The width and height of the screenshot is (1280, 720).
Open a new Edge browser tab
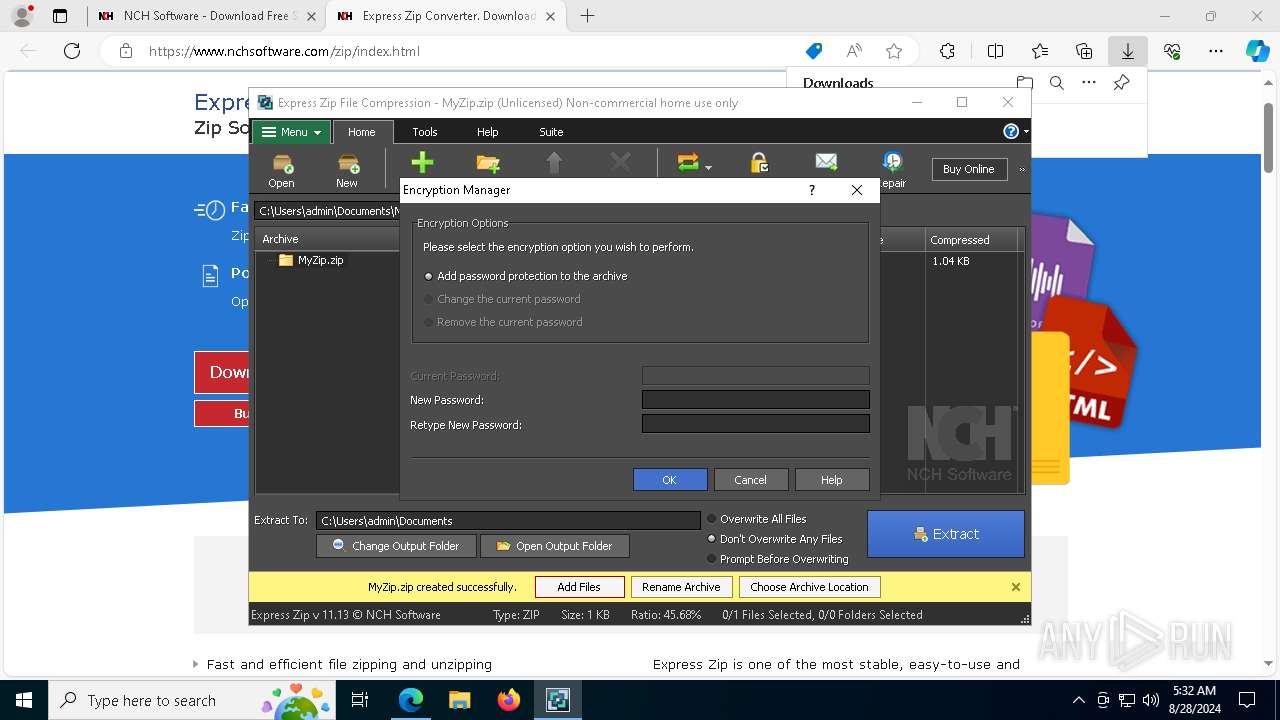coord(587,16)
